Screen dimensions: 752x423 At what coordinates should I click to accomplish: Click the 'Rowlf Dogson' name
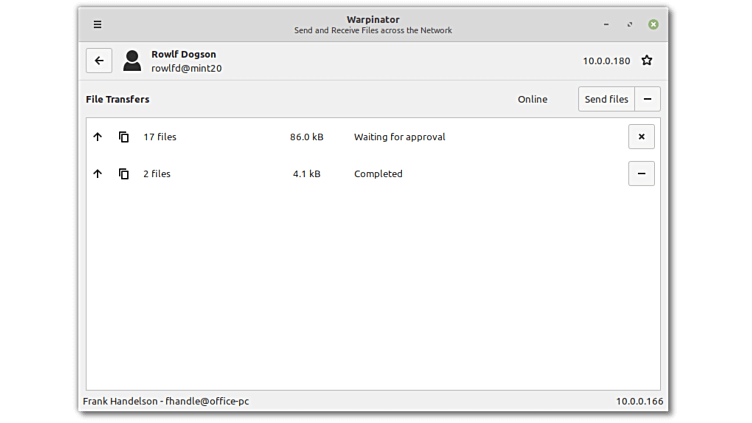[184, 54]
